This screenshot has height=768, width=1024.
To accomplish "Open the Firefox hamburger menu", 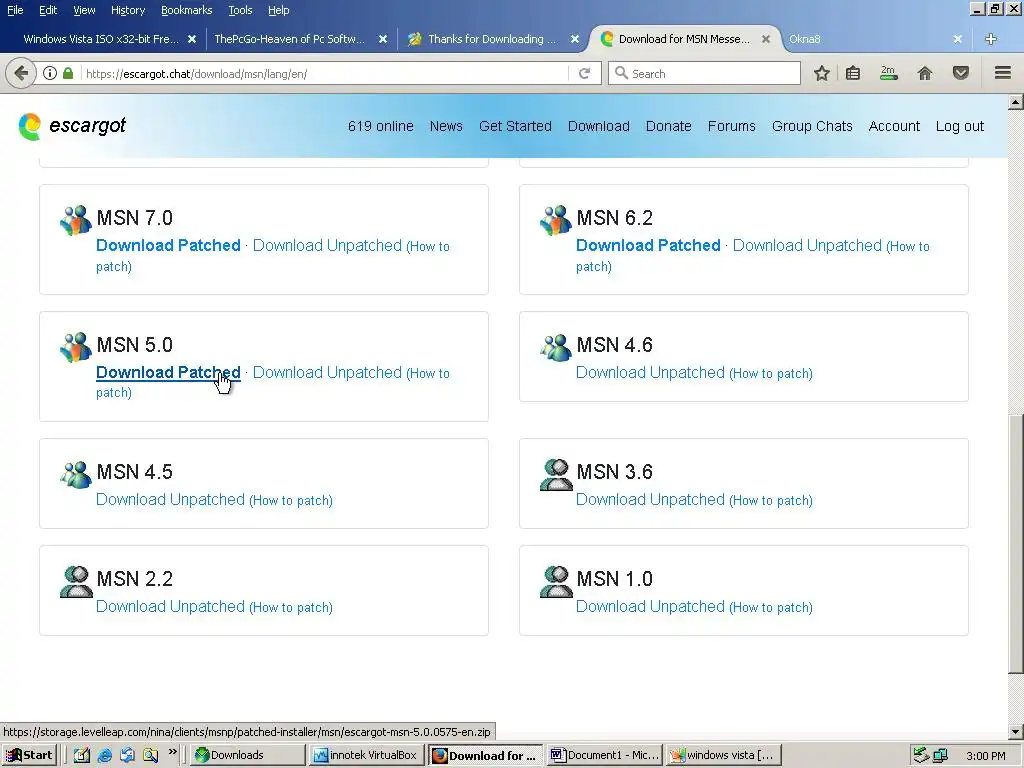I will 1003,73.
